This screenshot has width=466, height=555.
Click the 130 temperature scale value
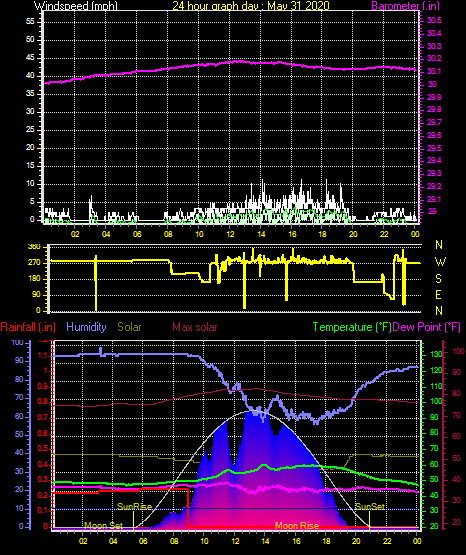pyautogui.click(x=436, y=354)
